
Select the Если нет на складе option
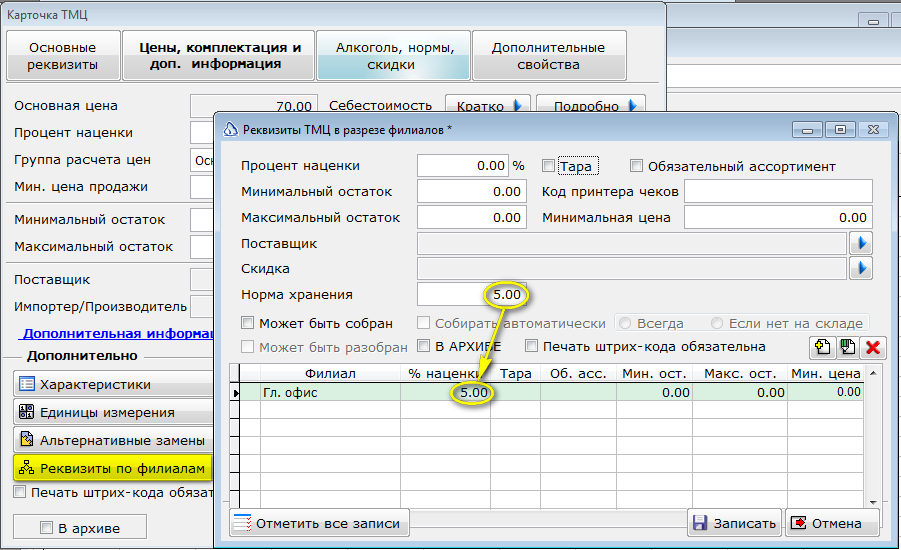click(x=717, y=323)
